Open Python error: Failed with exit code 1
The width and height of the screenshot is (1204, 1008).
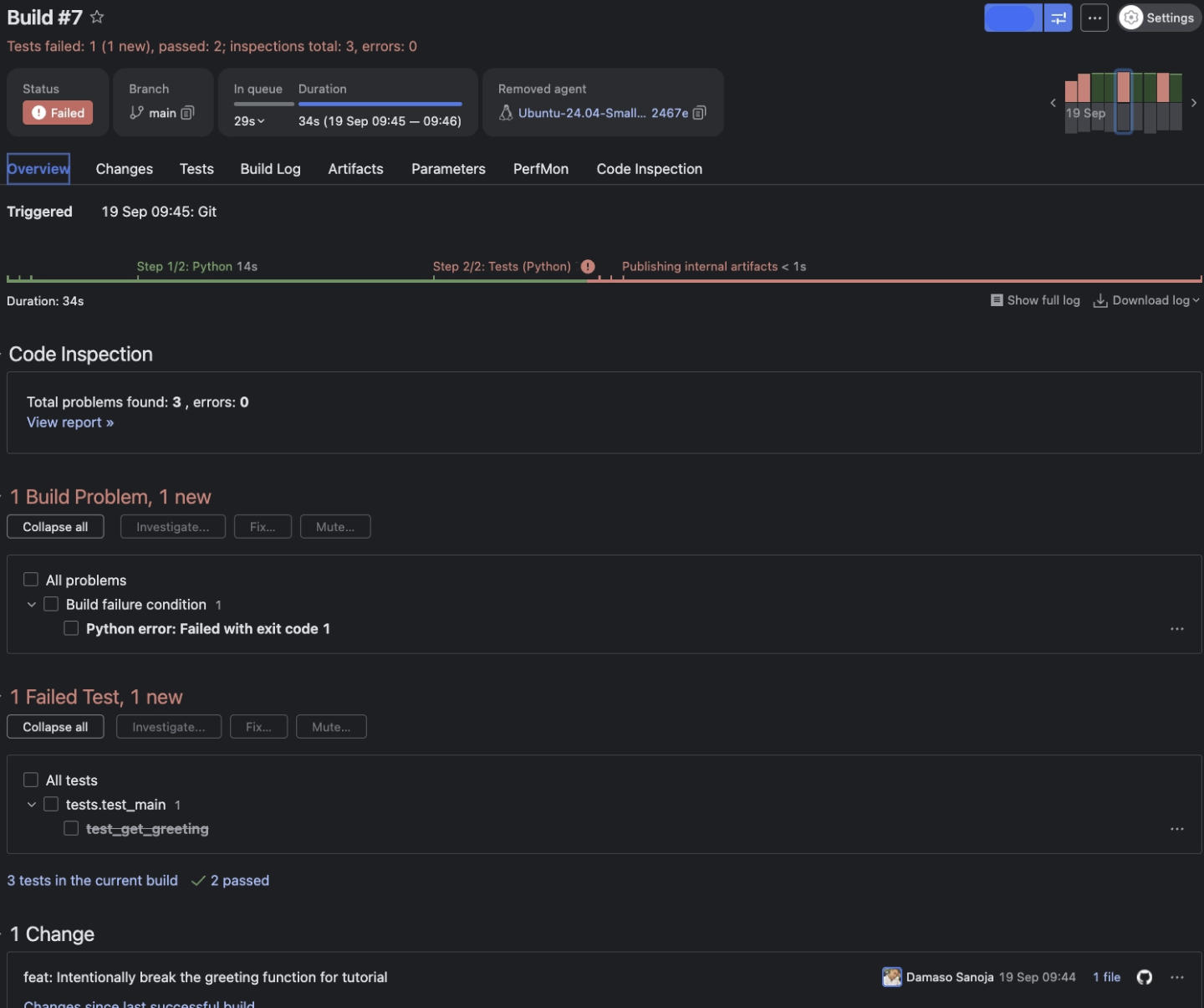click(x=208, y=629)
